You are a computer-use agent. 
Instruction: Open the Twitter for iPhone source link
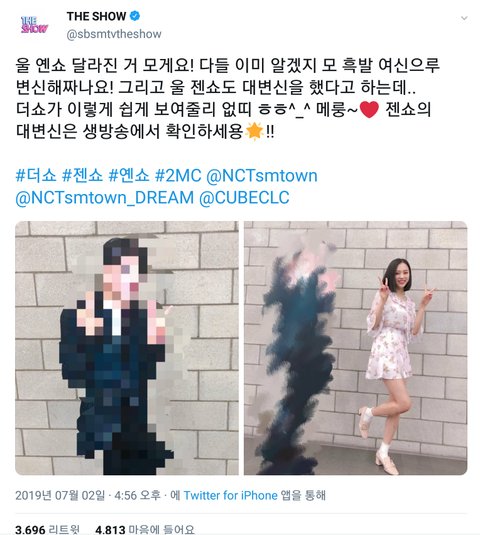pyautogui.click(x=231, y=495)
